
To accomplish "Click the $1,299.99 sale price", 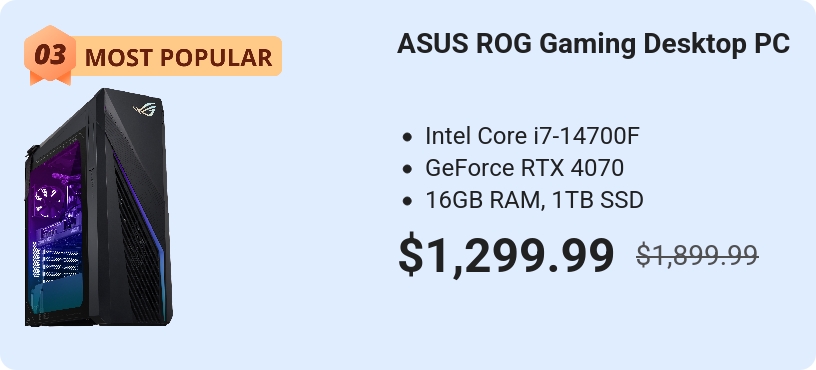I will click(506, 256).
